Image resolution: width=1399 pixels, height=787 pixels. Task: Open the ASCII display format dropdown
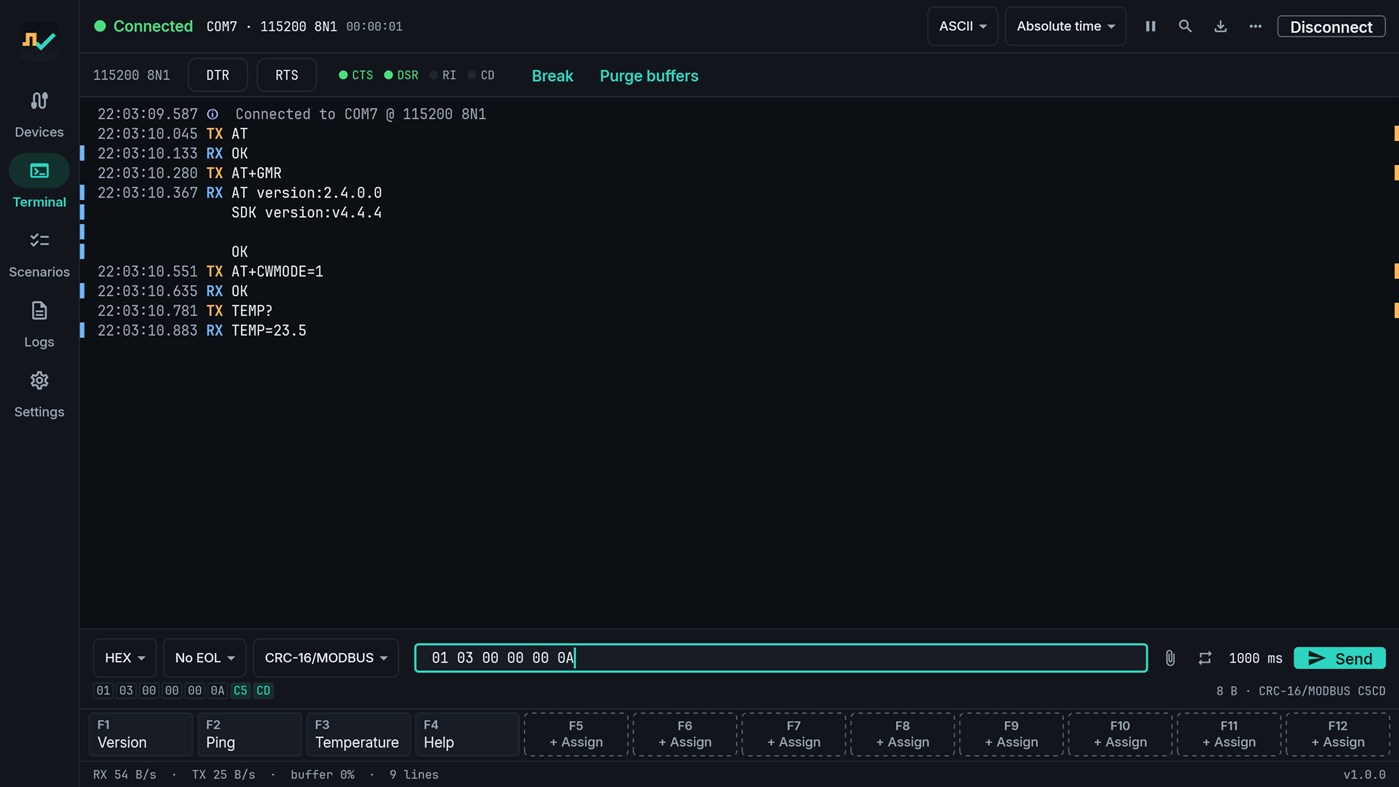pos(962,26)
